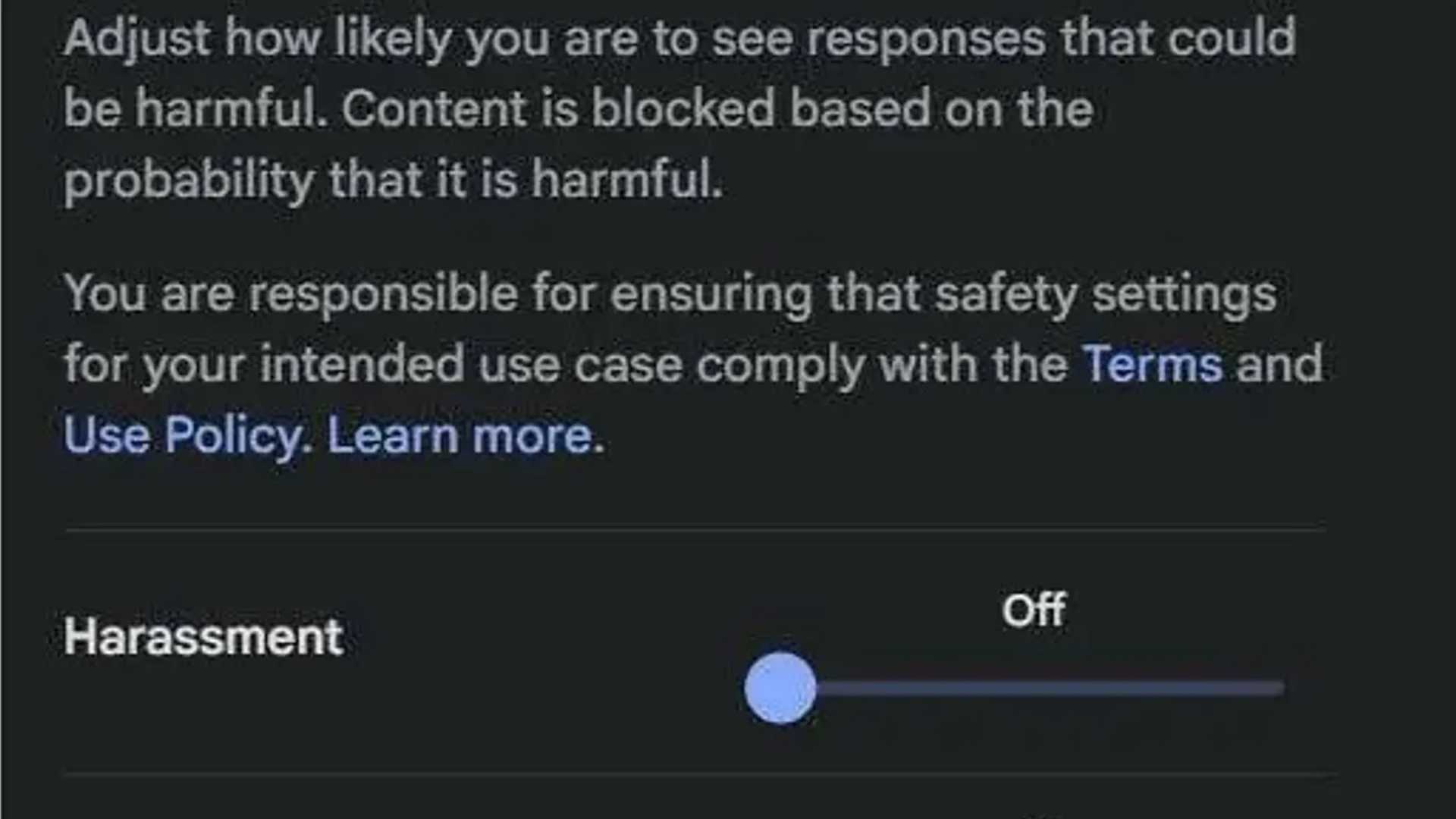Click the word 'and' after Terms
Viewport: 1456px width, 819px height.
1279,365
